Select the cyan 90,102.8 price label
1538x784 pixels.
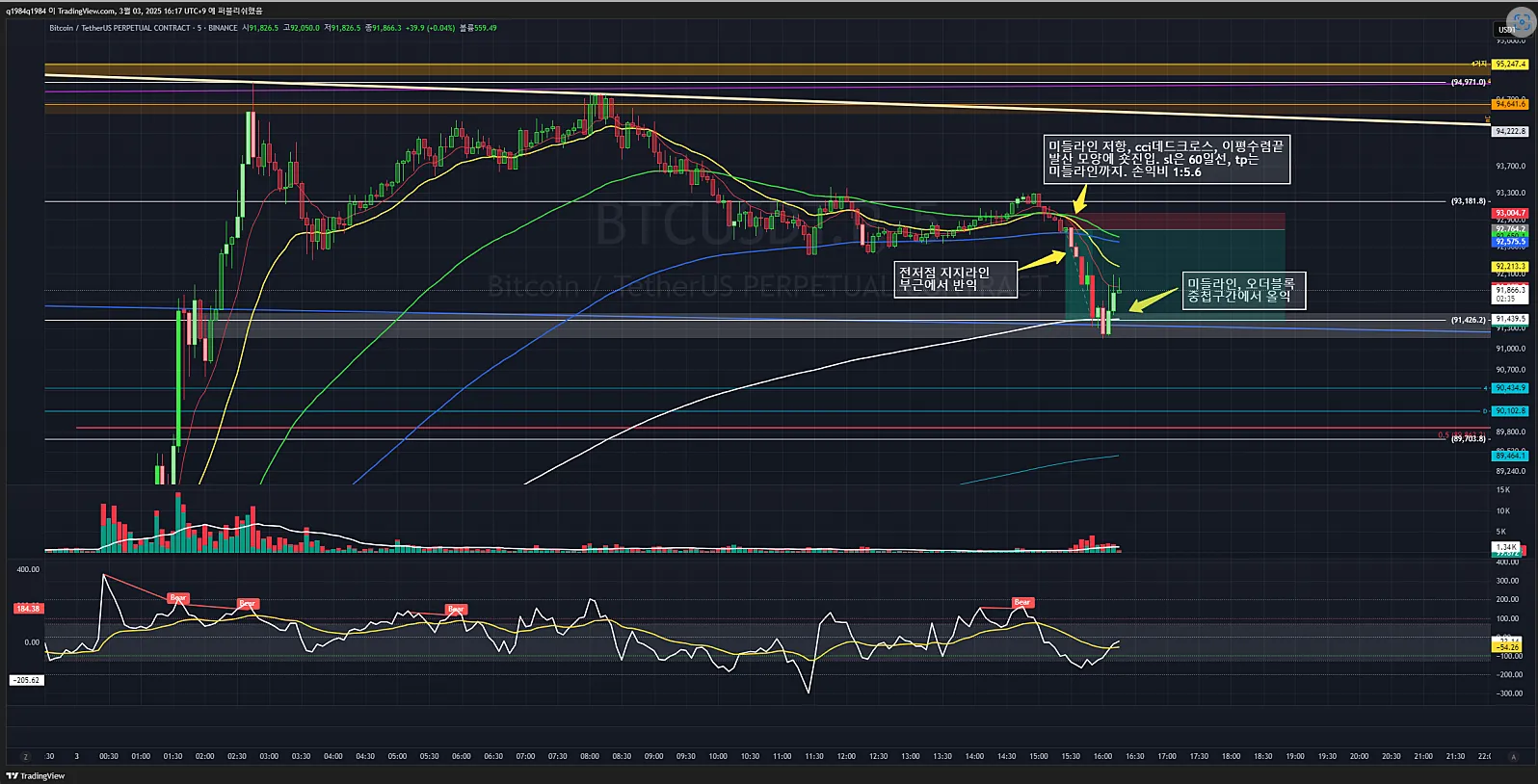1510,411
